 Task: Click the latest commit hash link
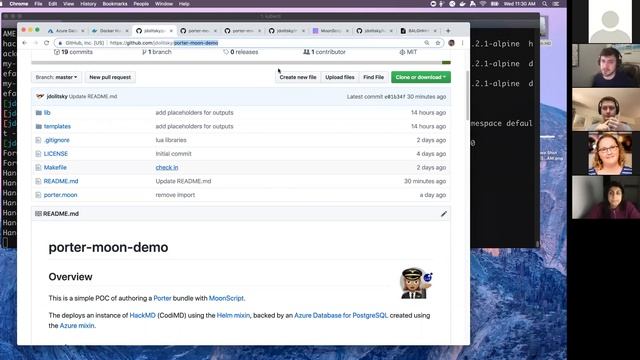(395, 97)
